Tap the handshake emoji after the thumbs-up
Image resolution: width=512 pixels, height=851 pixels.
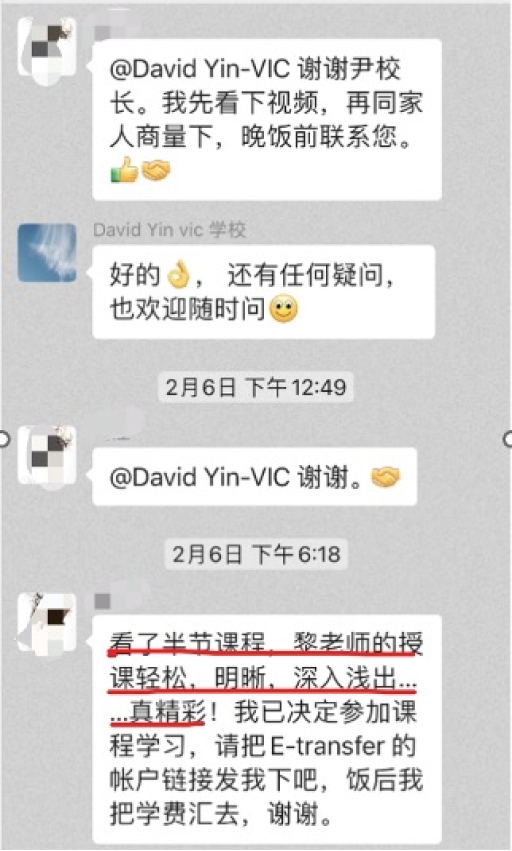[156, 170]
